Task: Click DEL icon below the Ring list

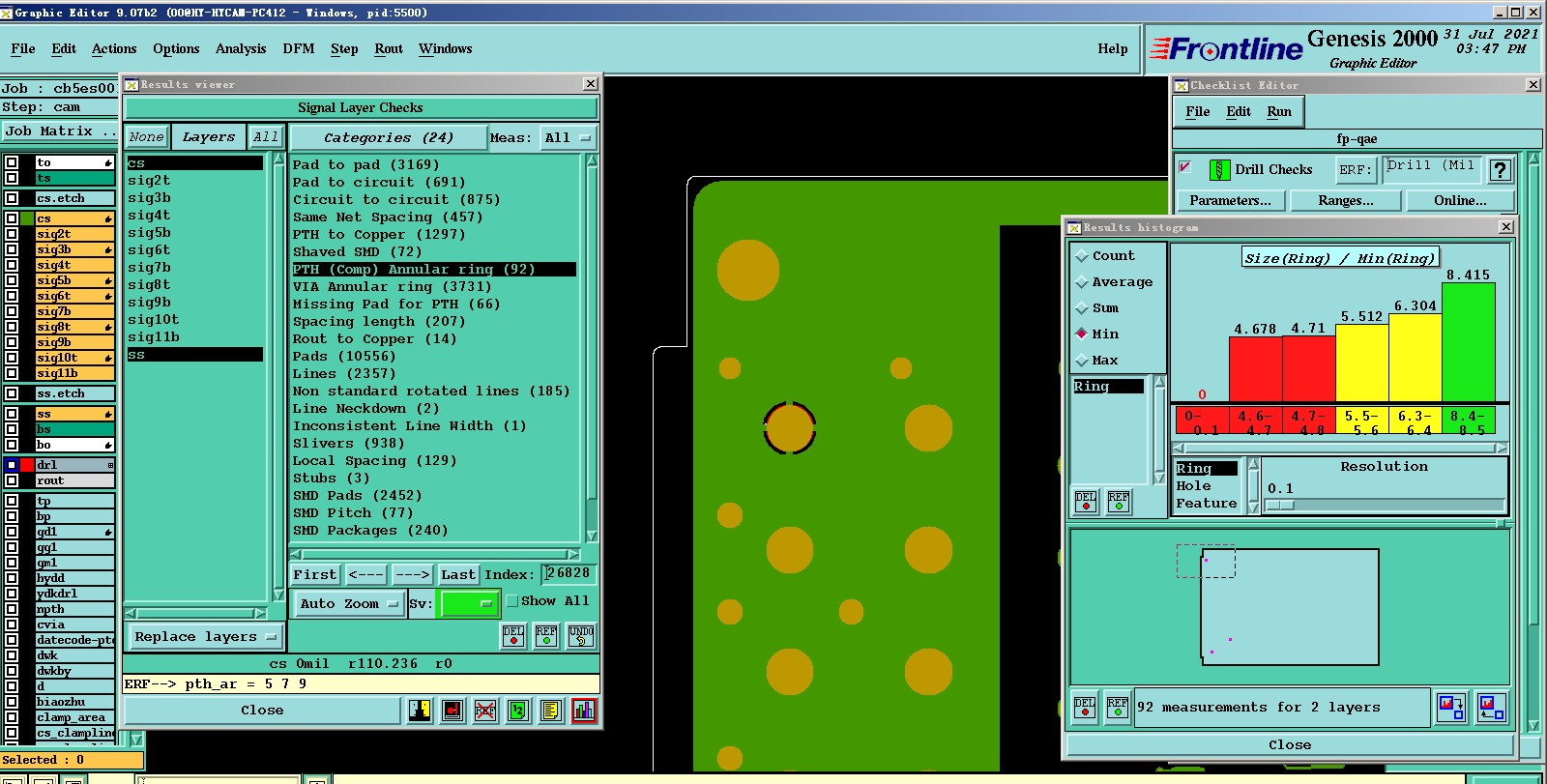Action: [x=1086, y=502]
